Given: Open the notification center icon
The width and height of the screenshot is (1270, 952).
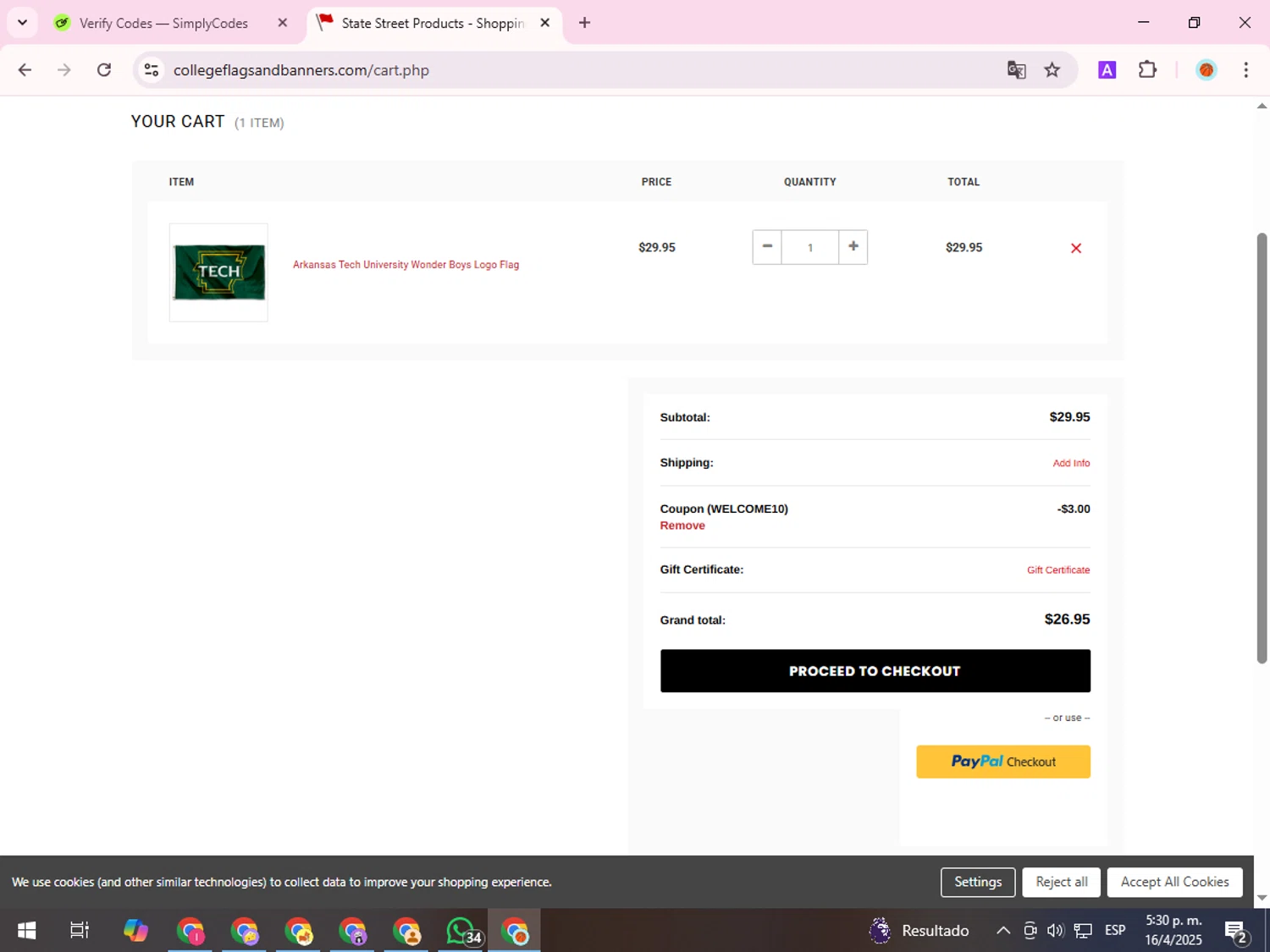Looking at the screenshot, I should [1236, 932].
